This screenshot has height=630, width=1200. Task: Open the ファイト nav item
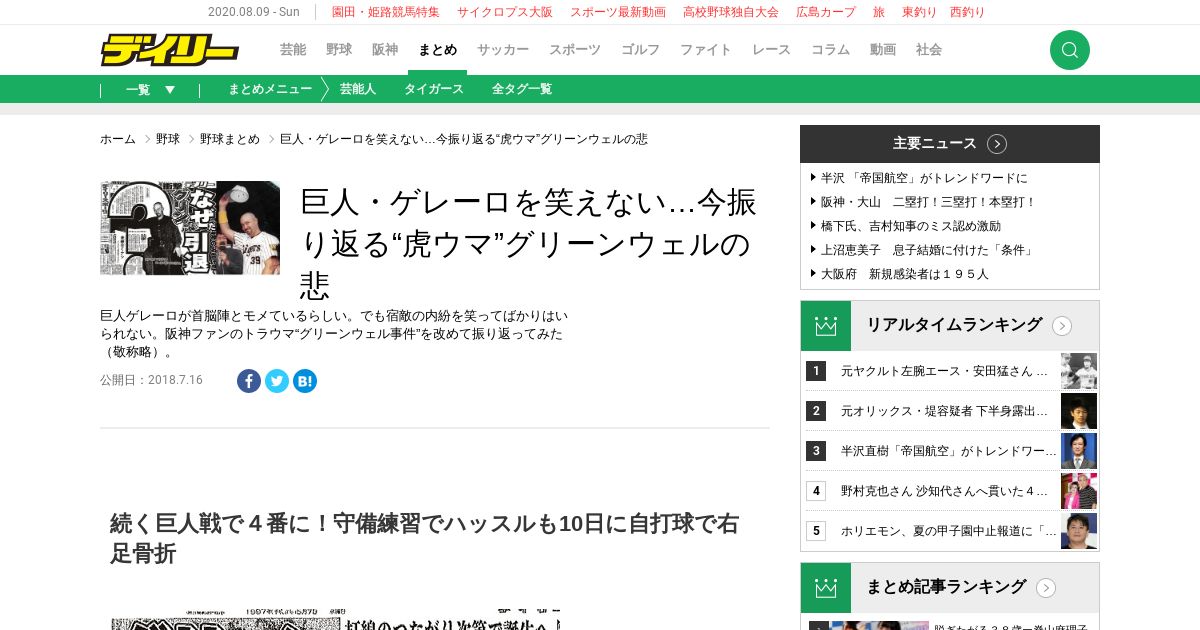706,50
